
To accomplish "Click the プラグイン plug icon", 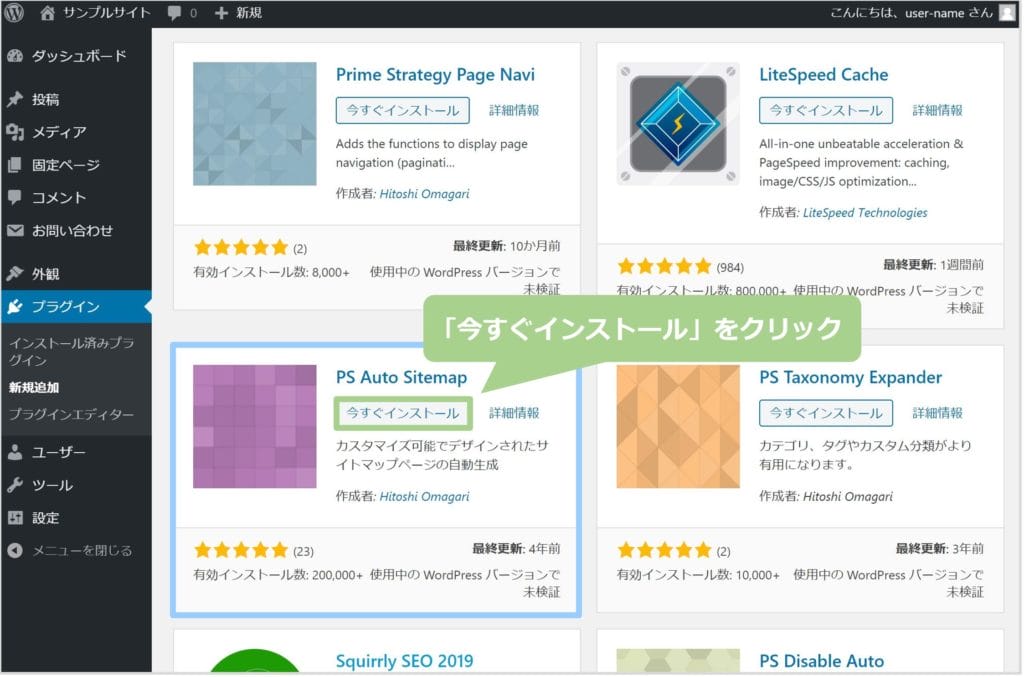I will [x=15, y=307].
